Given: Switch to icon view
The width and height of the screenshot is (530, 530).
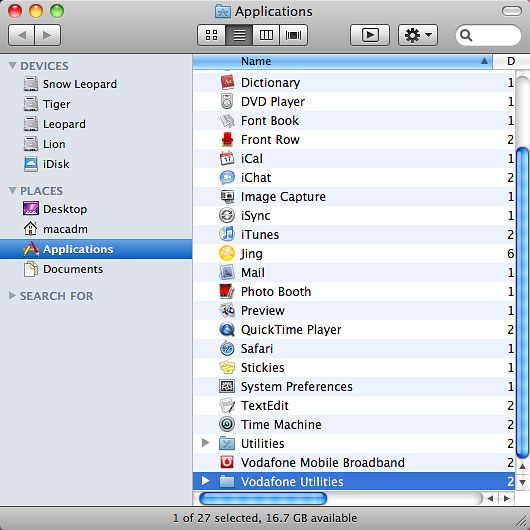Looking at the screenshot, I should pos(212,35).
